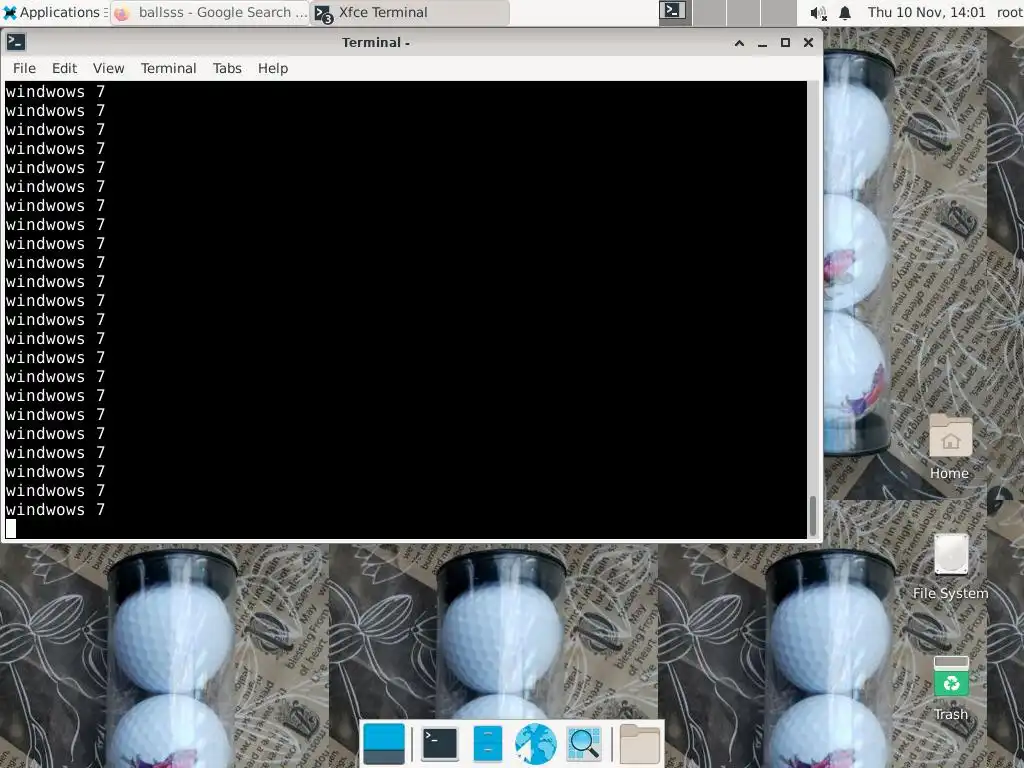
Task: Open the View menu in Terminal
Action: (108, 68)
